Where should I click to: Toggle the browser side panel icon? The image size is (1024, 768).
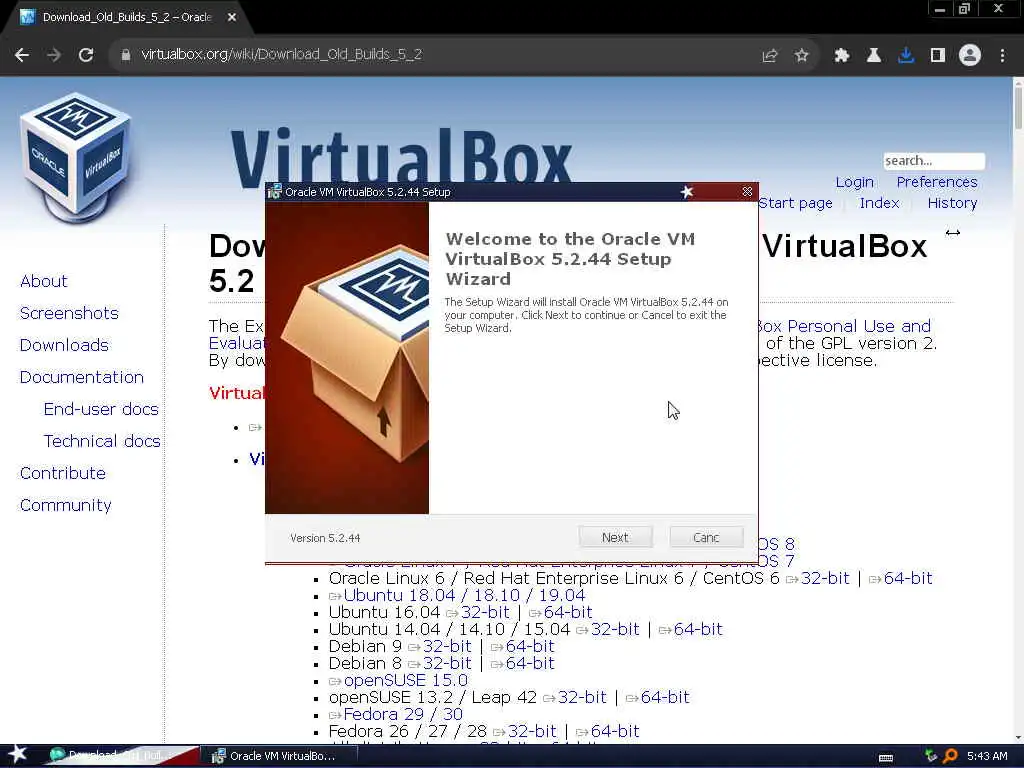[x=938, y=56]
